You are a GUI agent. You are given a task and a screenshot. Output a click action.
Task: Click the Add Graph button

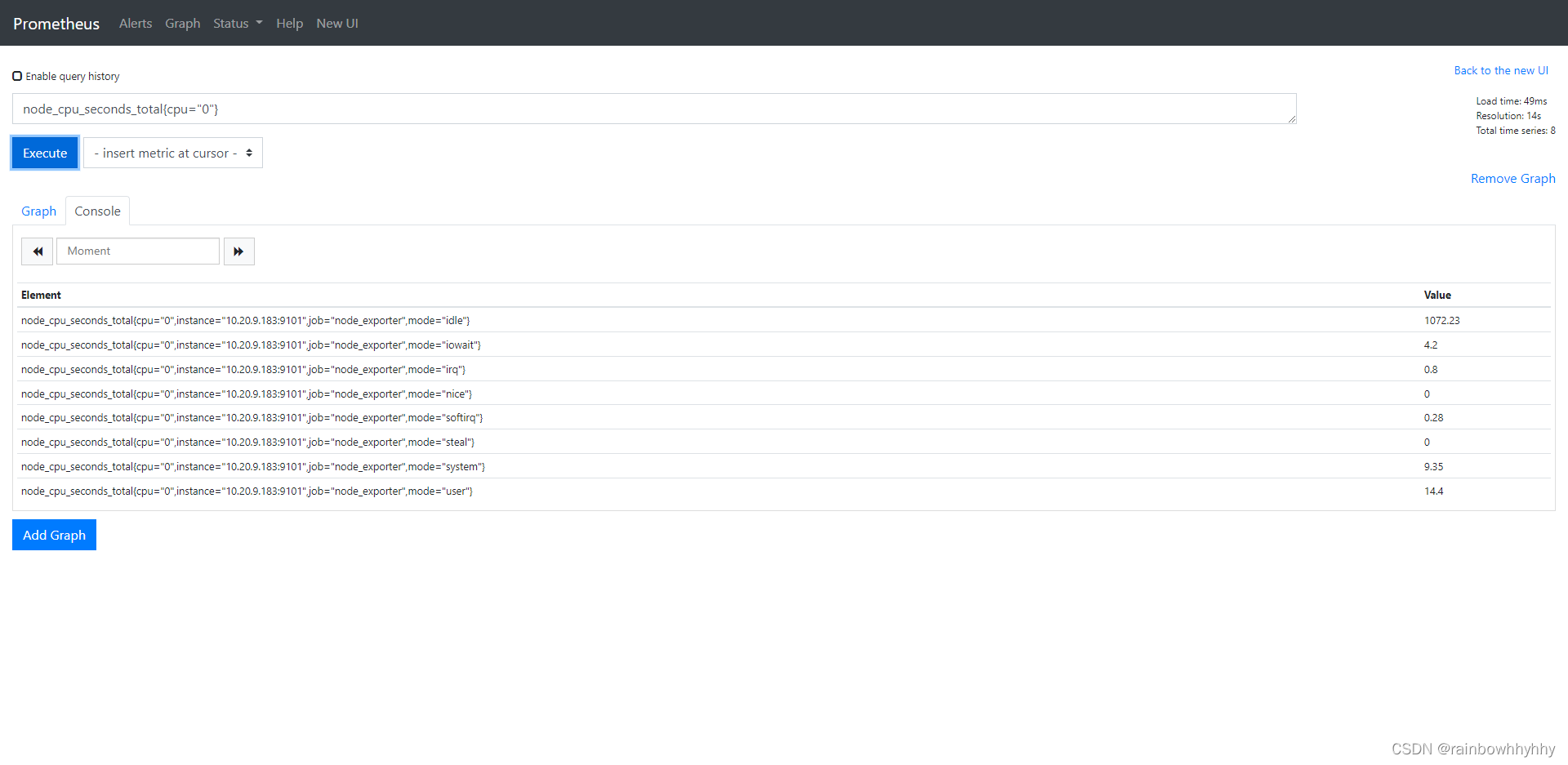point(54,535)
